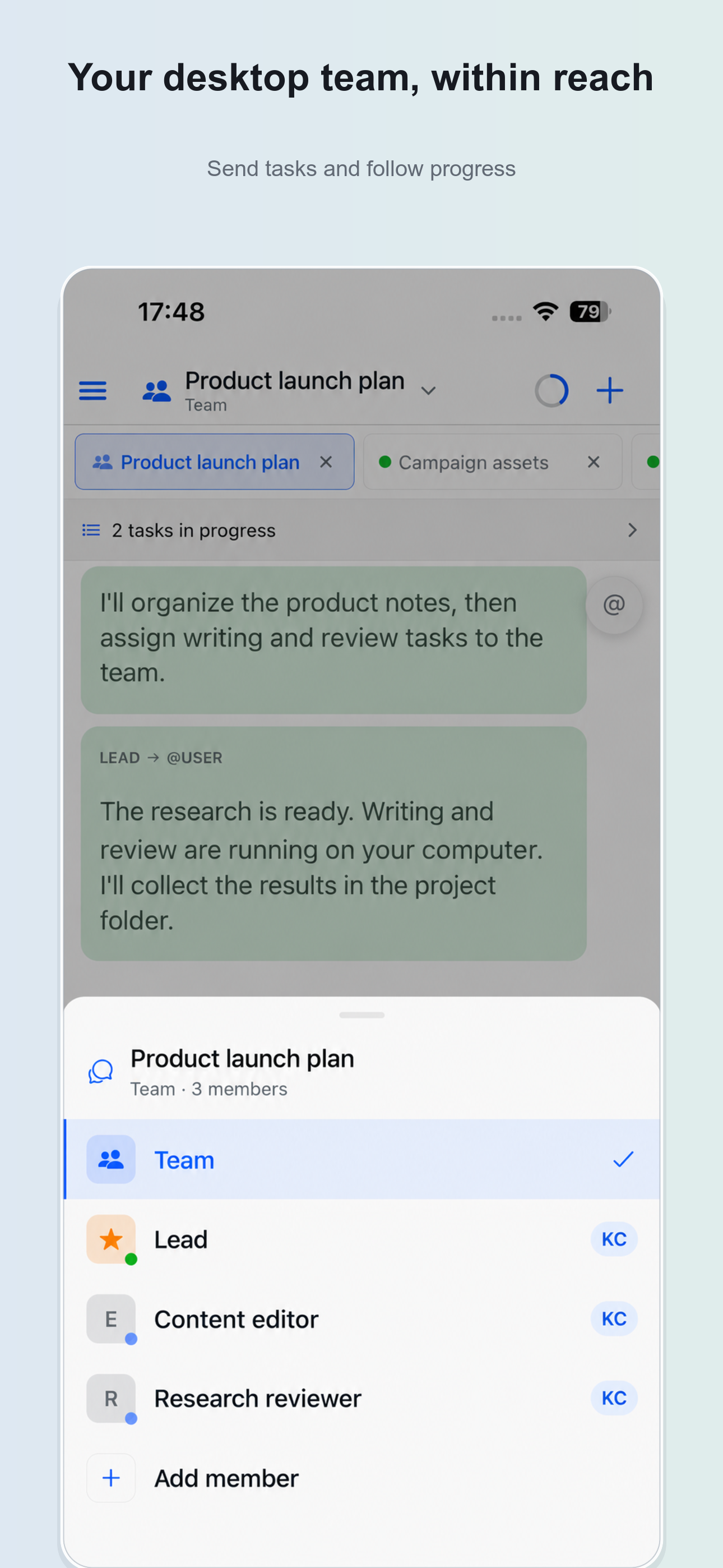The height and width of the screenshot is (1568, 723).
Task: Tap the chat bubble icon in sheet
Action: tap(100, 1071)
